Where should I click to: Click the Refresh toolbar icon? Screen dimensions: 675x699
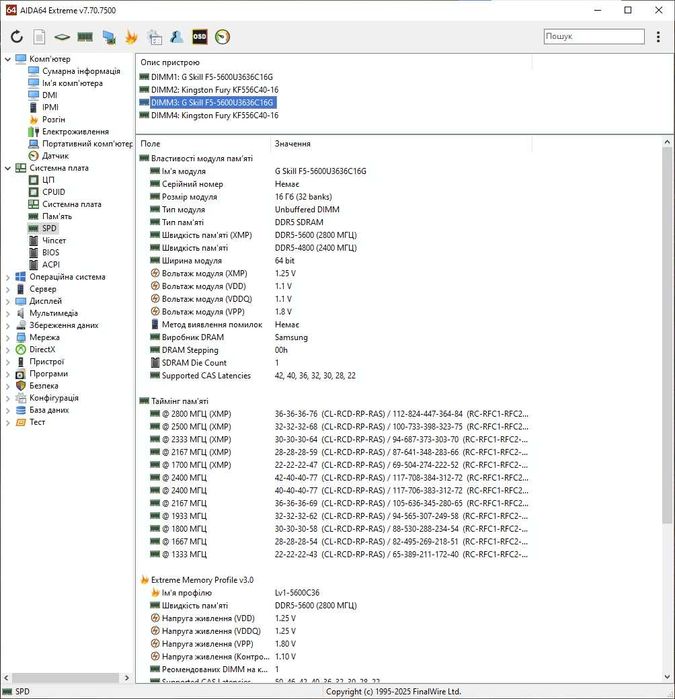pyautogui.click(x=16, y=37)
